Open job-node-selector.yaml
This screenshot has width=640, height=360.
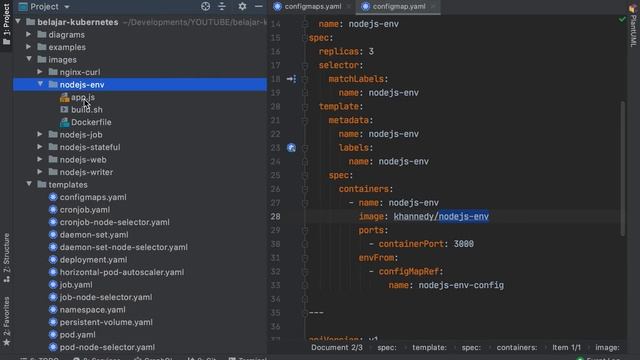coord(106,297)
